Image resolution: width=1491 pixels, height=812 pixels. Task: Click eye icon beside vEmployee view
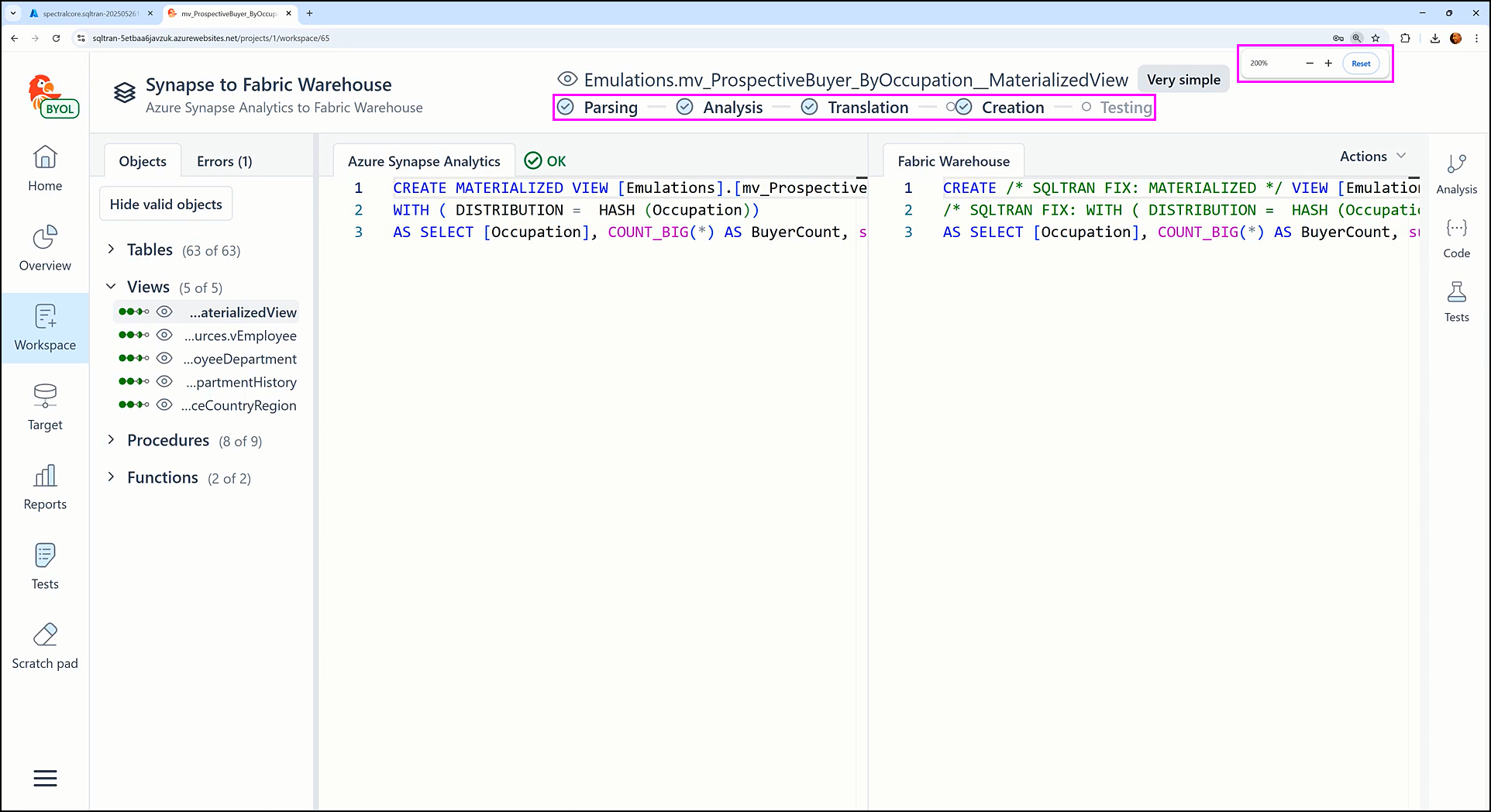click(x=164, y=335)
